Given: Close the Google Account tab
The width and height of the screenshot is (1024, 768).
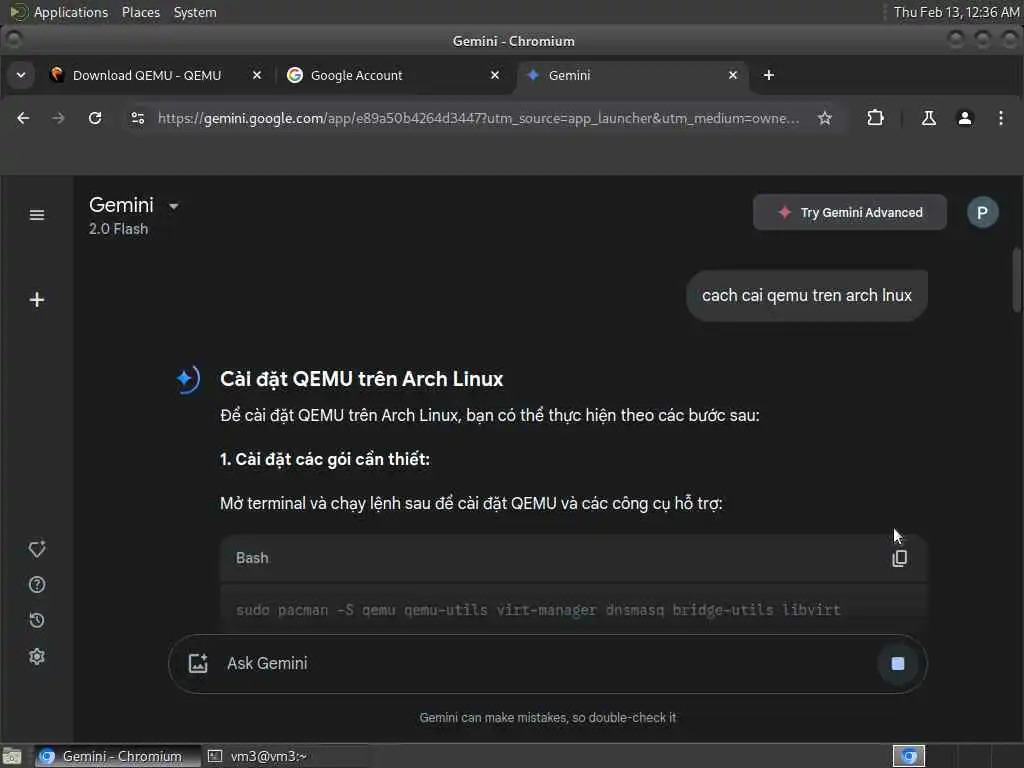Looking at the screenshot, I should [495, 75].
